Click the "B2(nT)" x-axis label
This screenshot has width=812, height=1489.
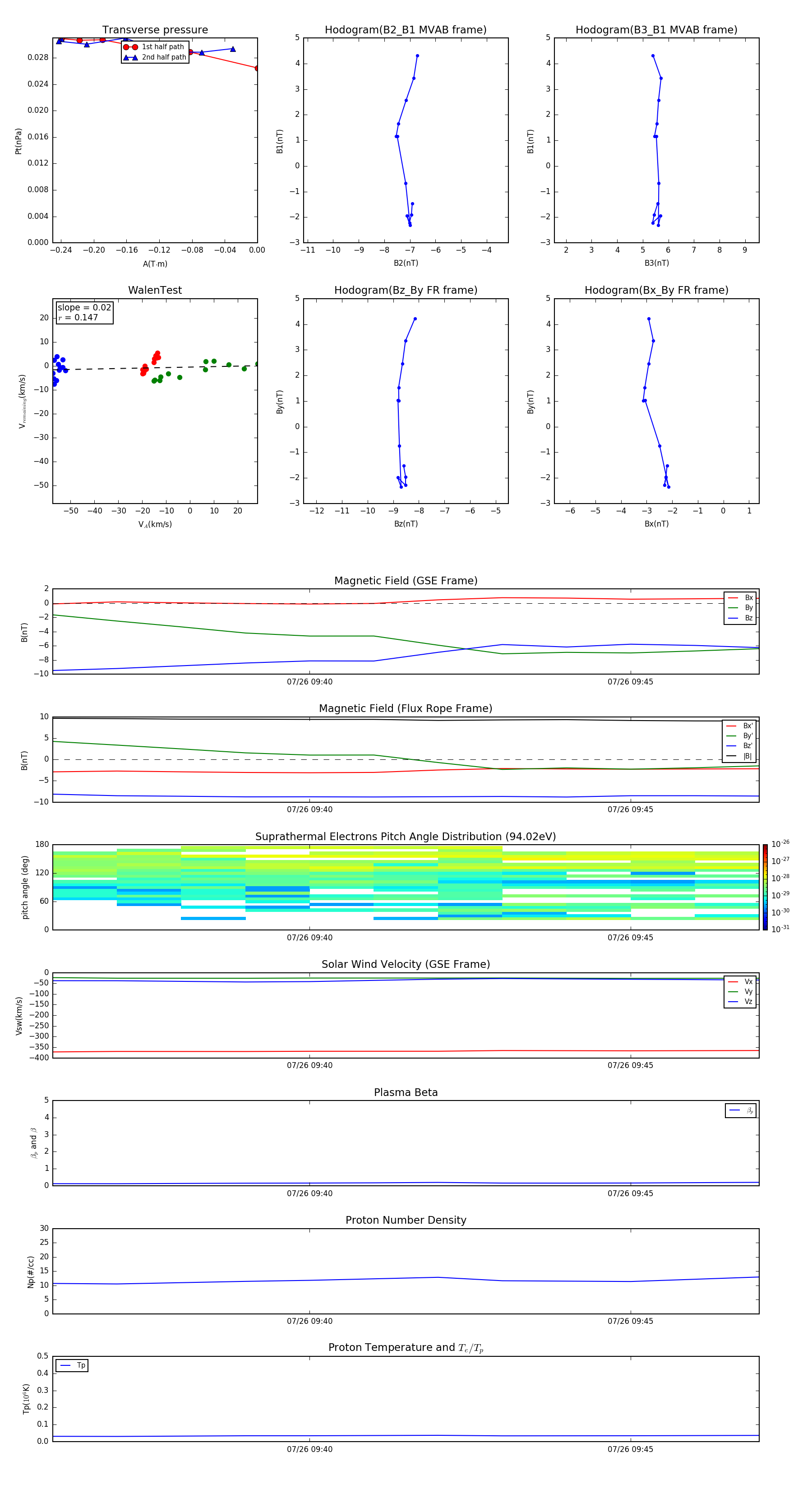[x=406, y=263]
